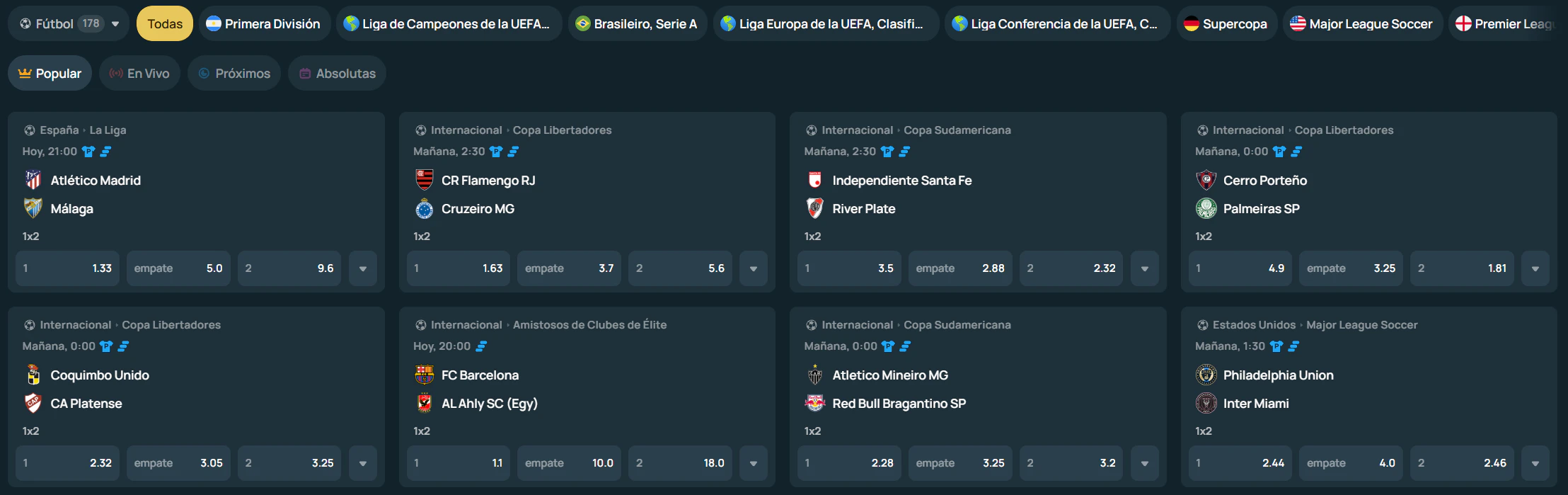Click the Independiente Santa Fe crest
1568x495 pixels.
pyautogui.click(x=815, y=180)
